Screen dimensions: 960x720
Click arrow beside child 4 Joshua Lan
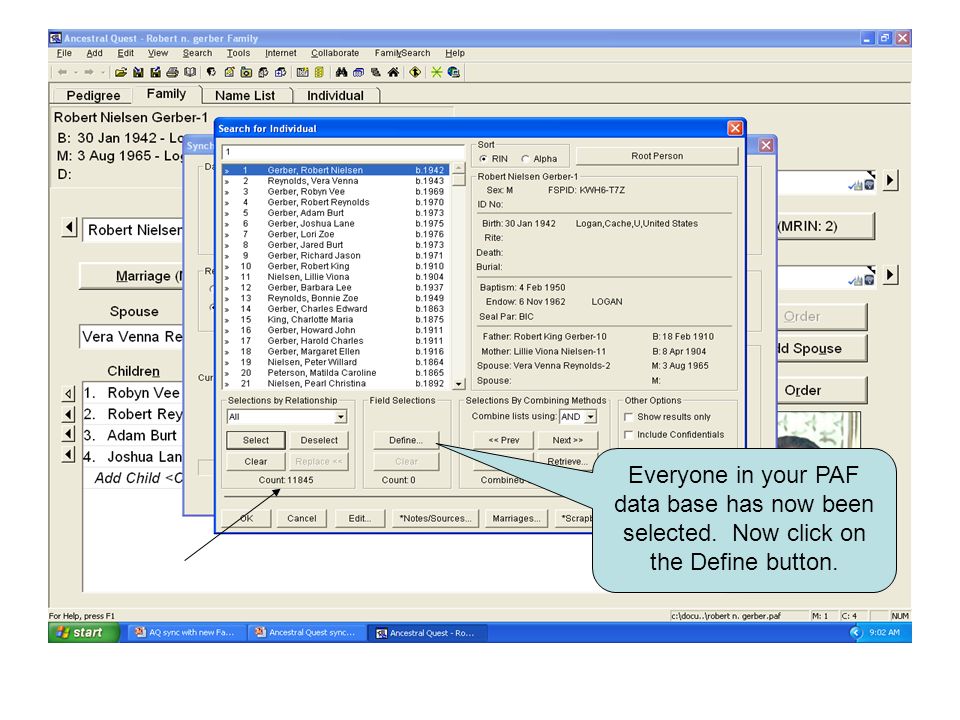click(x=69, y=456)
